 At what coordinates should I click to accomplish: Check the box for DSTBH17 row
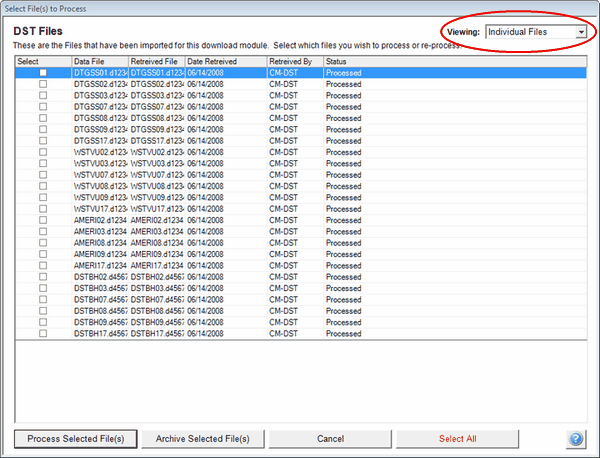(x=43, y=334)
